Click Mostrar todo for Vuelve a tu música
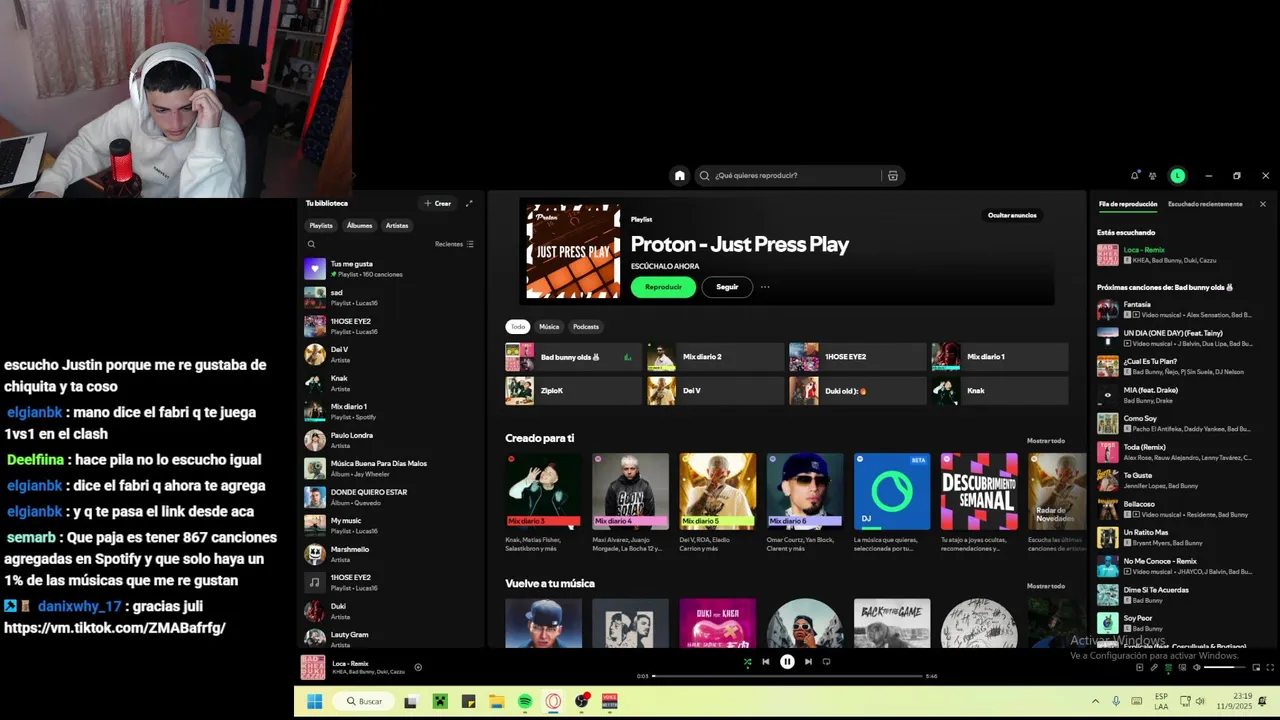 click(1046, 586)
